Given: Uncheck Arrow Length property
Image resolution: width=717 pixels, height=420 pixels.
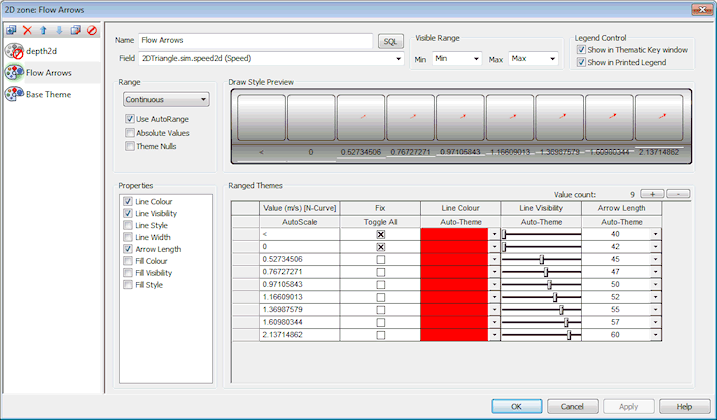Looking at the screenshot, I should coord(128,249).
